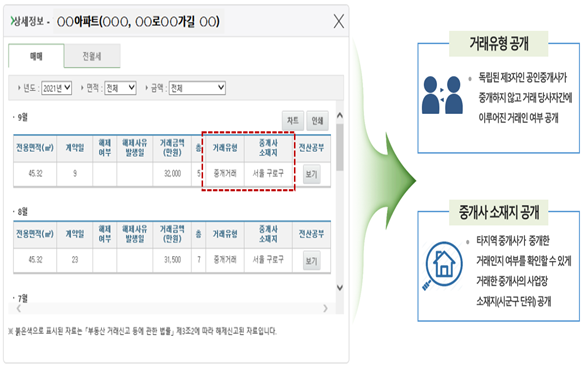Click 거래유형 column header in 9월 table
586x369 pixels.
coord(225,148)
